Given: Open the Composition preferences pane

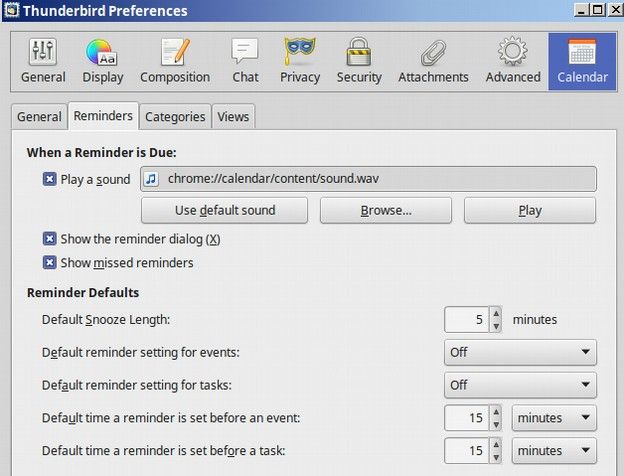Looking at the screenshot, I should coord(175,61).
